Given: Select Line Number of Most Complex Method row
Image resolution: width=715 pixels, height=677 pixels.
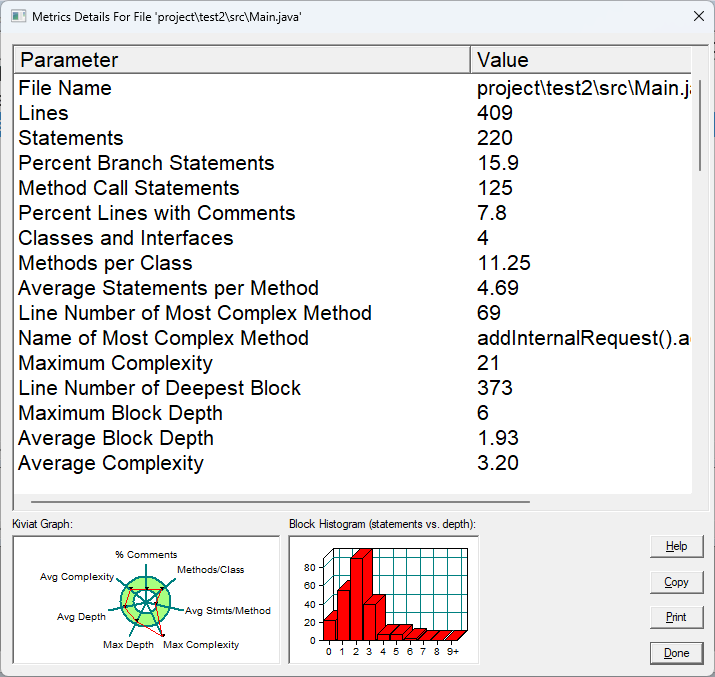Looking at the screenshot, I should (353, 313).
